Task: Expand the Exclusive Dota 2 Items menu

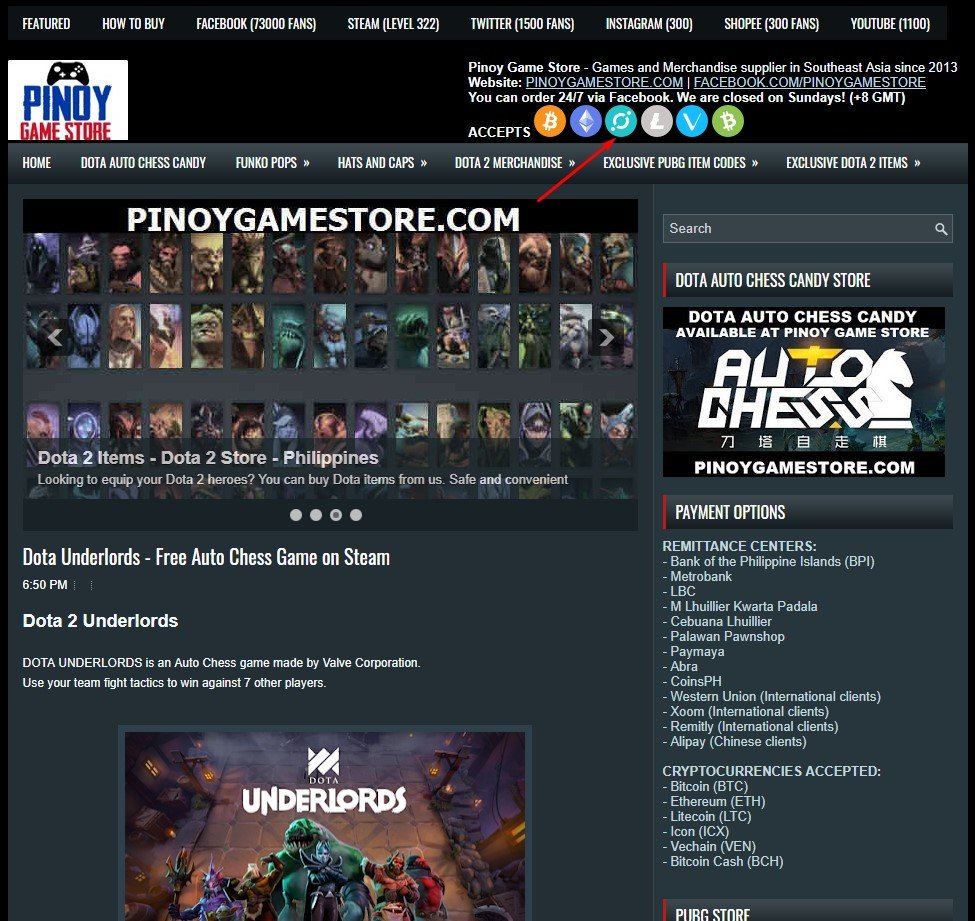Action: pos(853,163)
